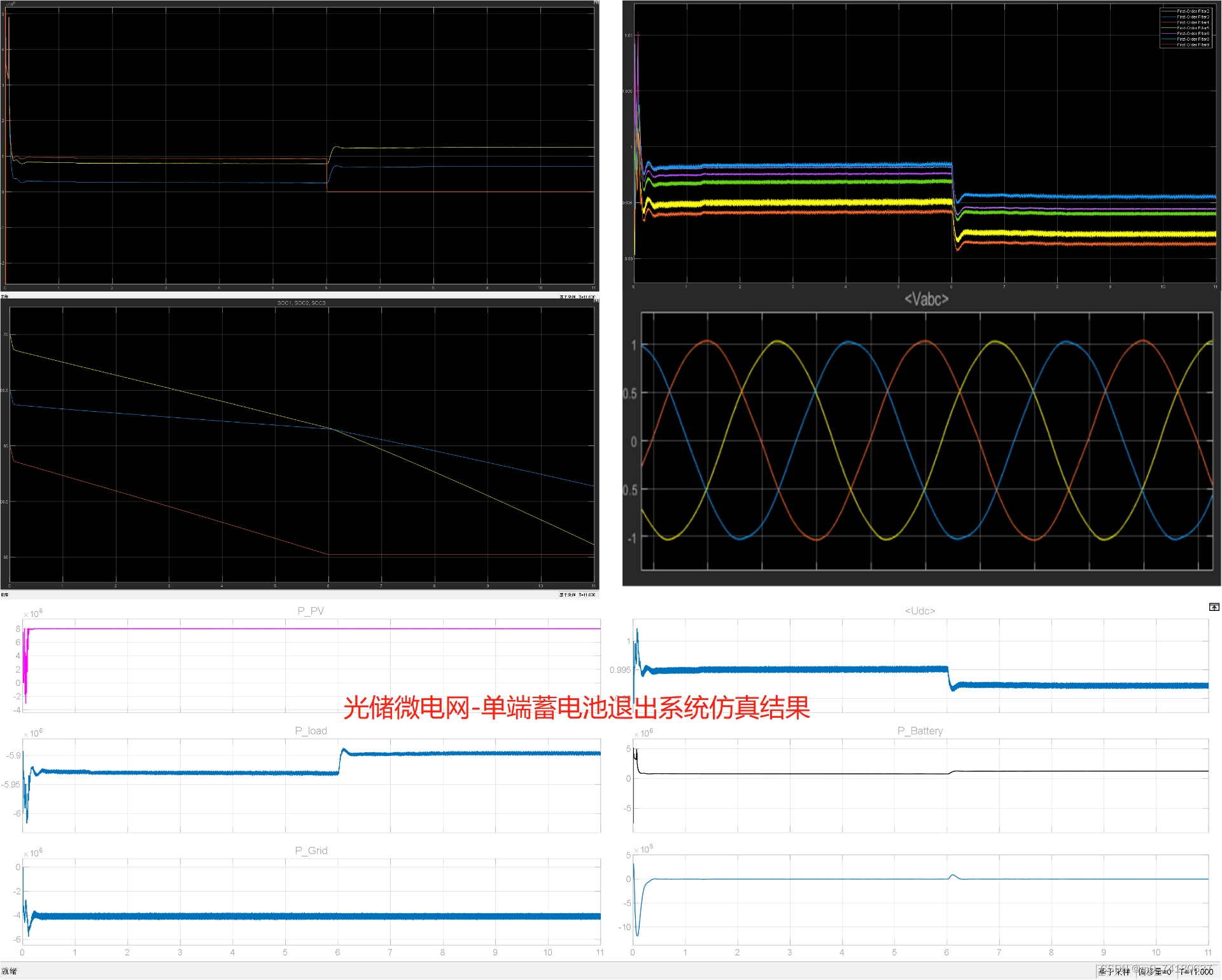1222x980 pixels.
Task: Toggle the last legend entry in filter scope
Action: click(x=1192, y=45)
